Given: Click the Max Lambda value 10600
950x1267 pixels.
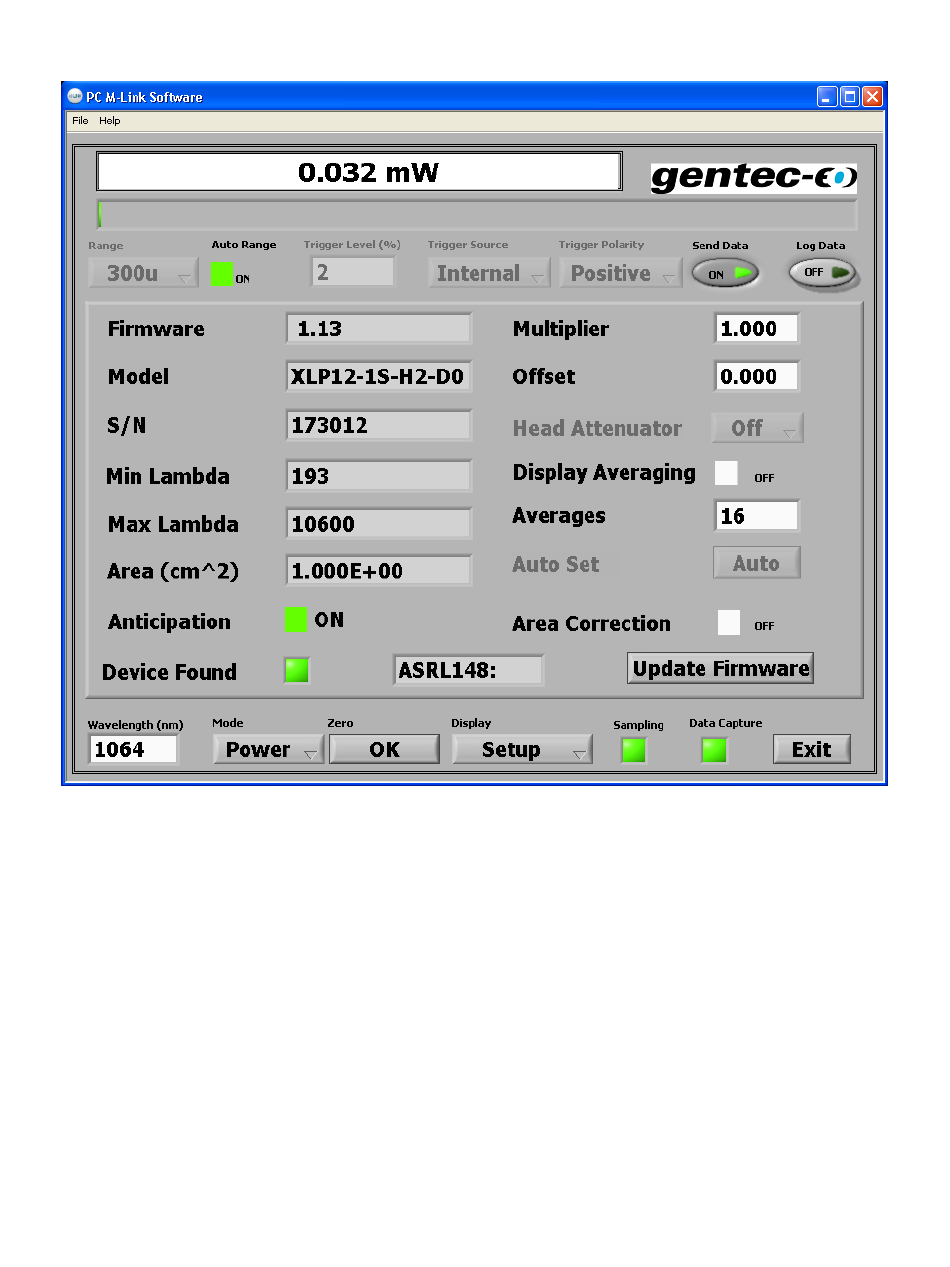Looking at the screenshot, I should click(x=378, y=524).
